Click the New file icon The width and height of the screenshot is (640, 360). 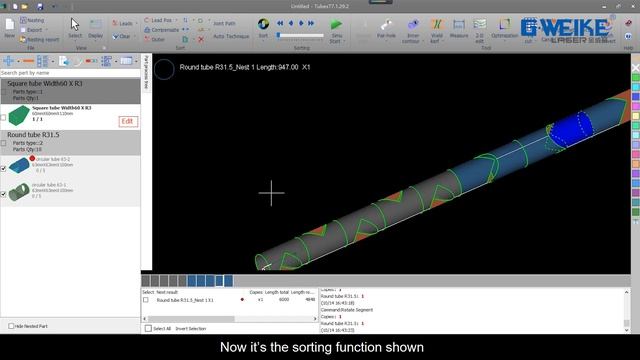click(9, 24)
